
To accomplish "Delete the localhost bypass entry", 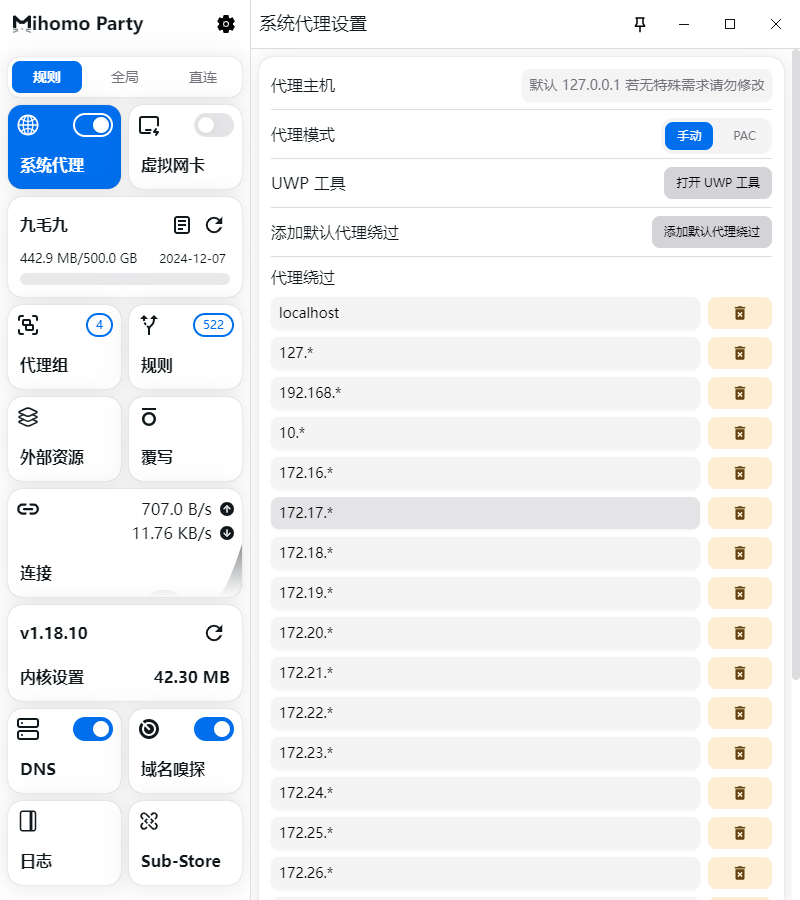I will 739,313.
